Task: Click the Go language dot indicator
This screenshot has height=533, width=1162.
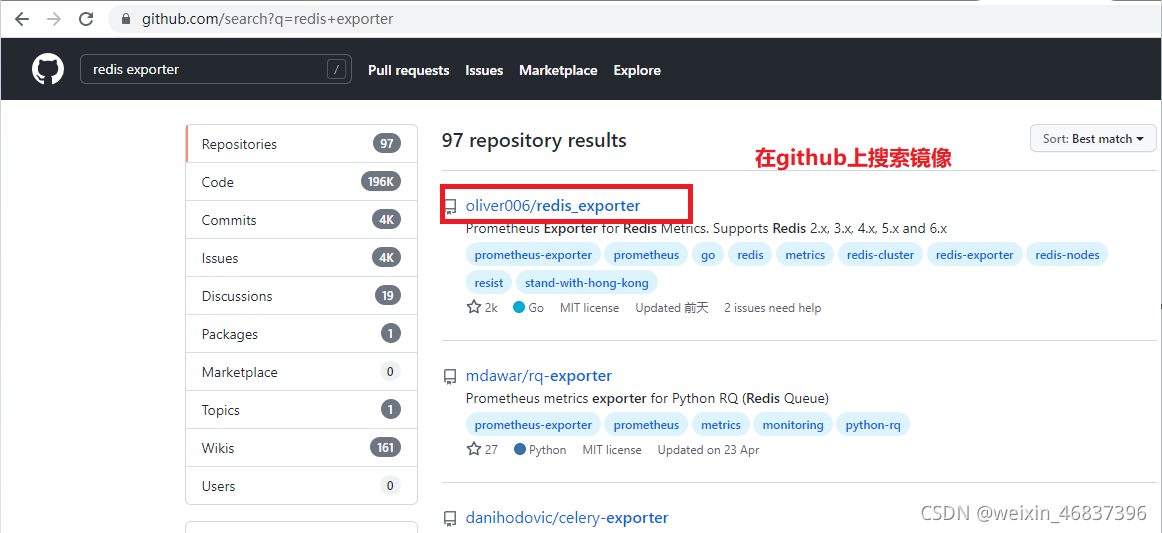Action: 519,308
